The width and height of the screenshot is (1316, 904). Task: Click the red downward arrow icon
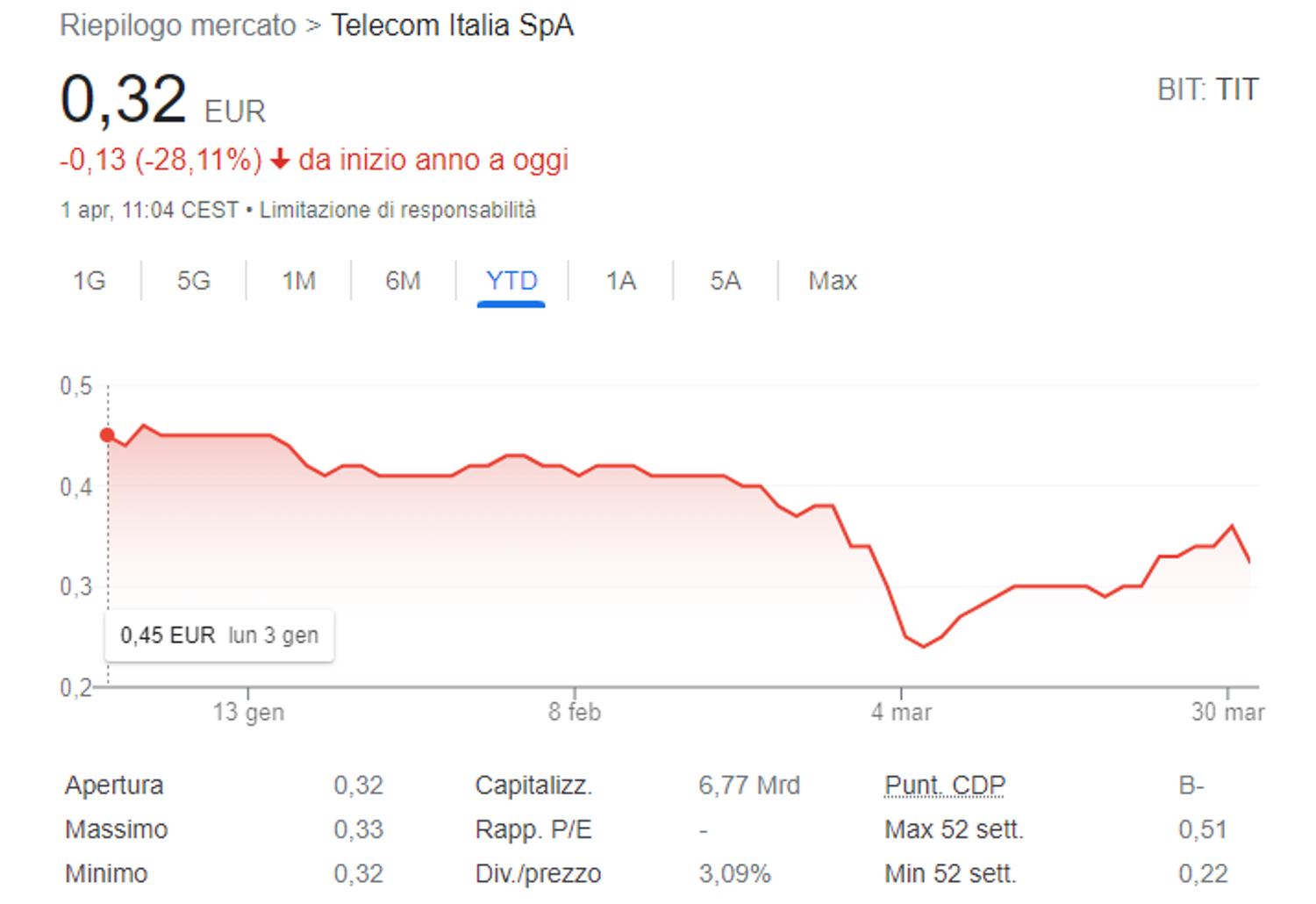(x=279, y=160)
